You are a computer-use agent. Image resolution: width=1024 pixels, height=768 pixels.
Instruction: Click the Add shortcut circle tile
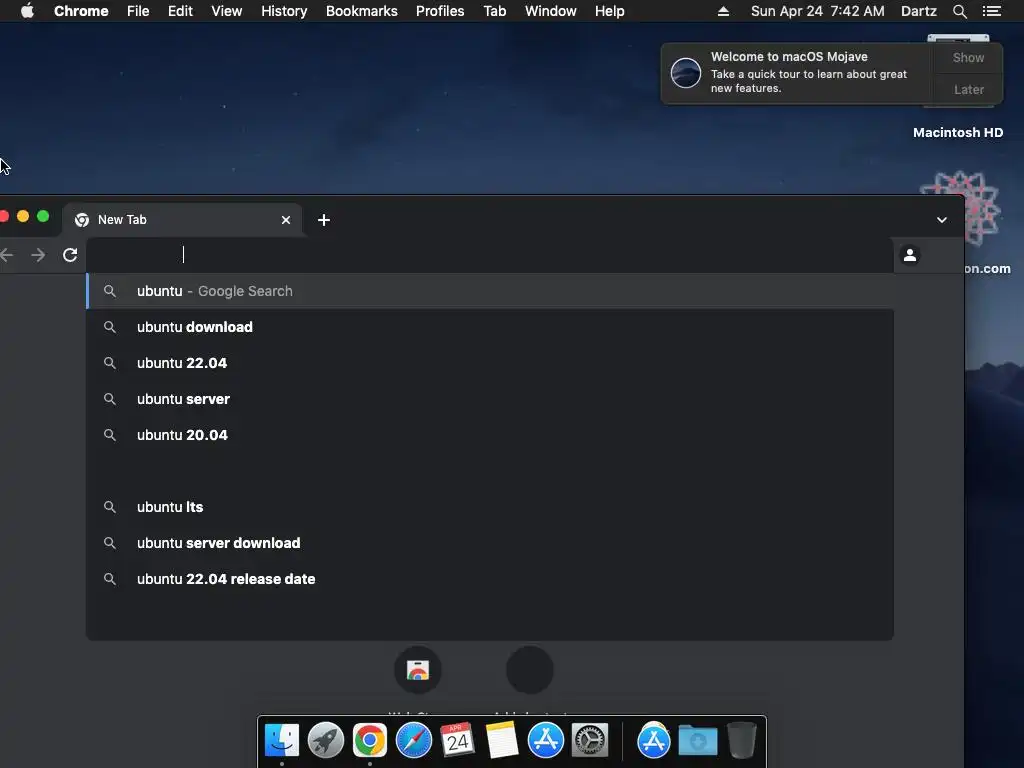(x=530, y=670)
